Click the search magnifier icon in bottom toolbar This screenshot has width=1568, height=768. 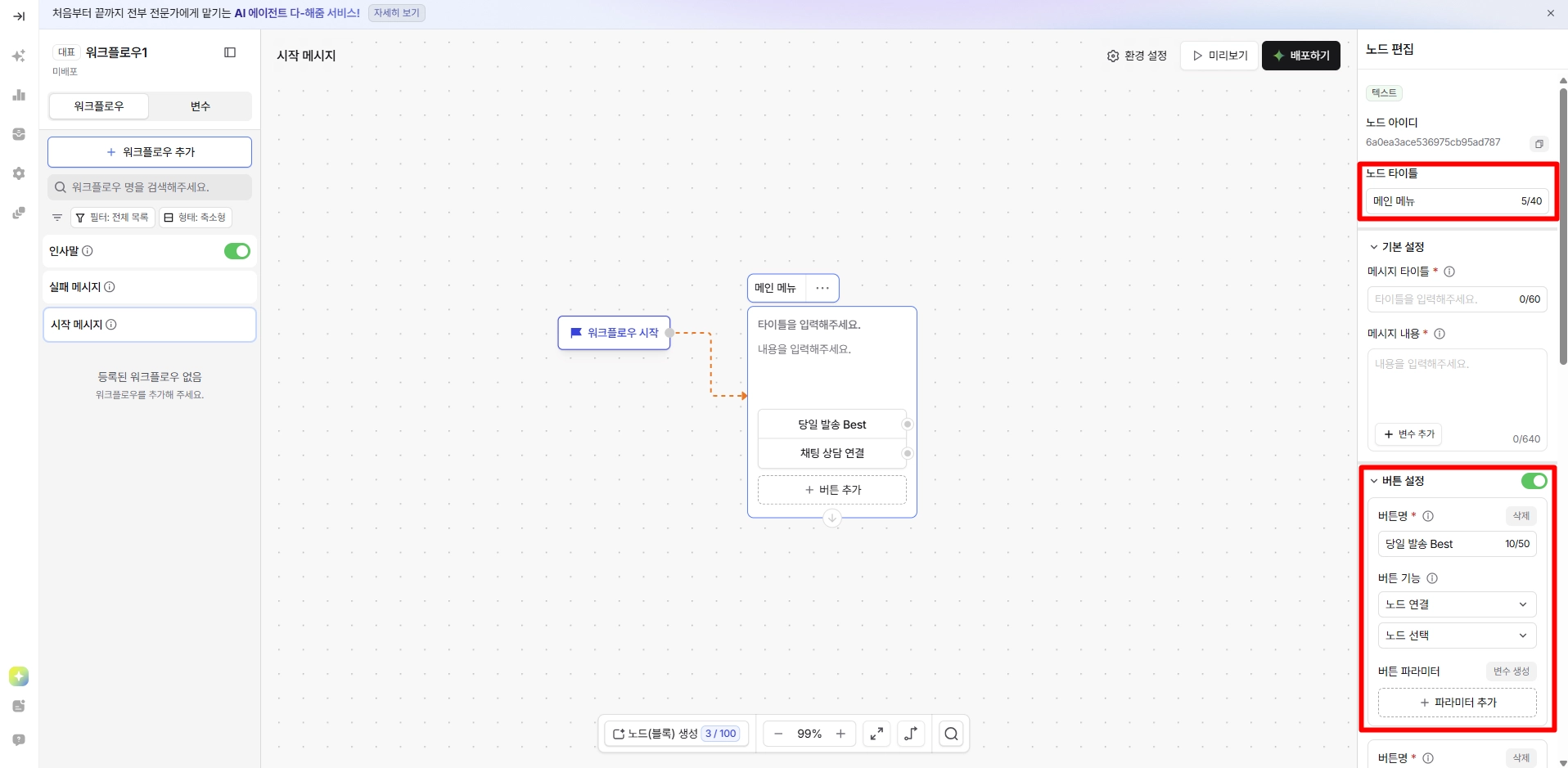(x=951, y=734)
